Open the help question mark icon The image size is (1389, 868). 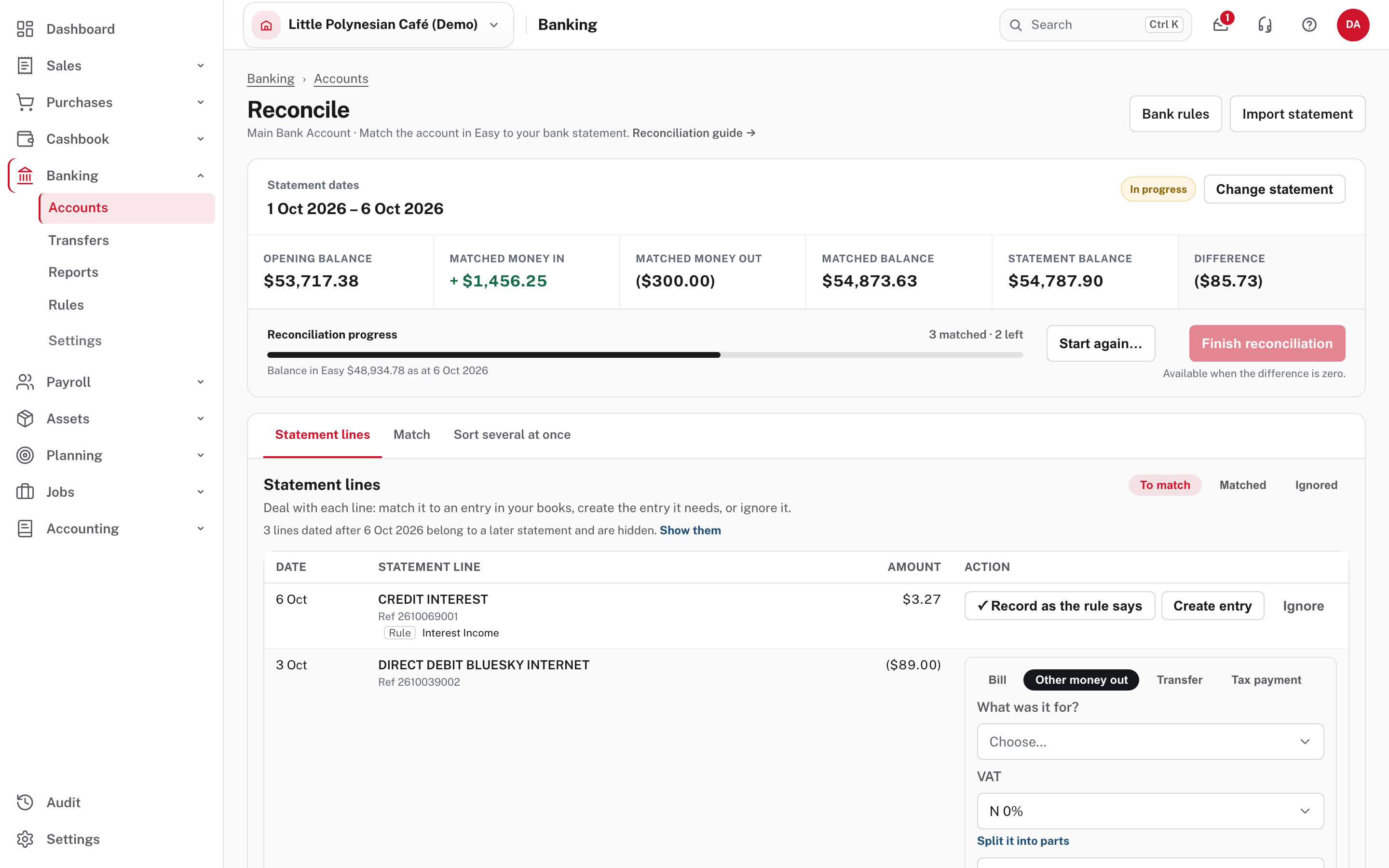1309,25
